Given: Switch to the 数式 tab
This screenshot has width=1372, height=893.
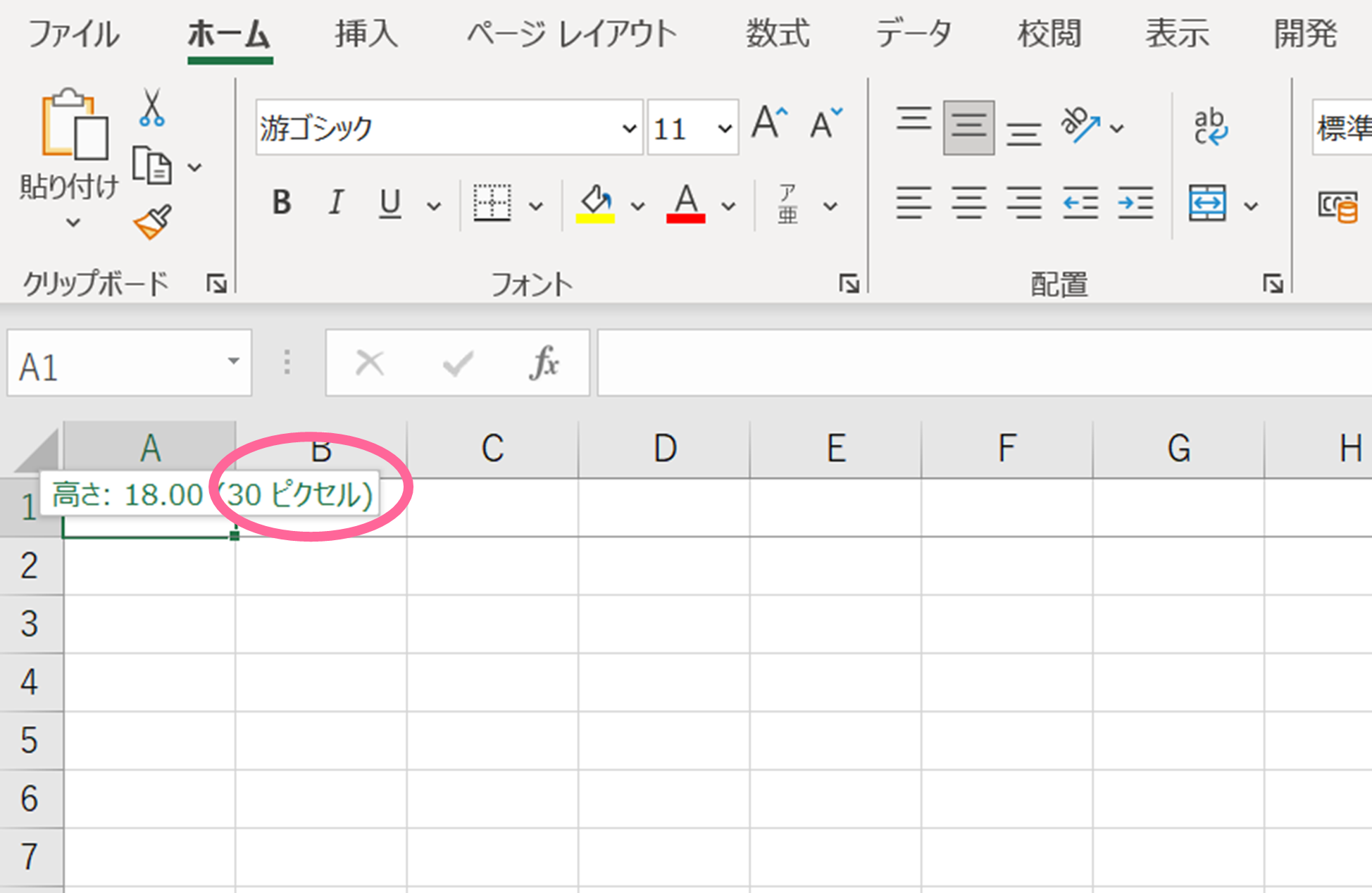Looking at the screenshot, I should point(778,34).
